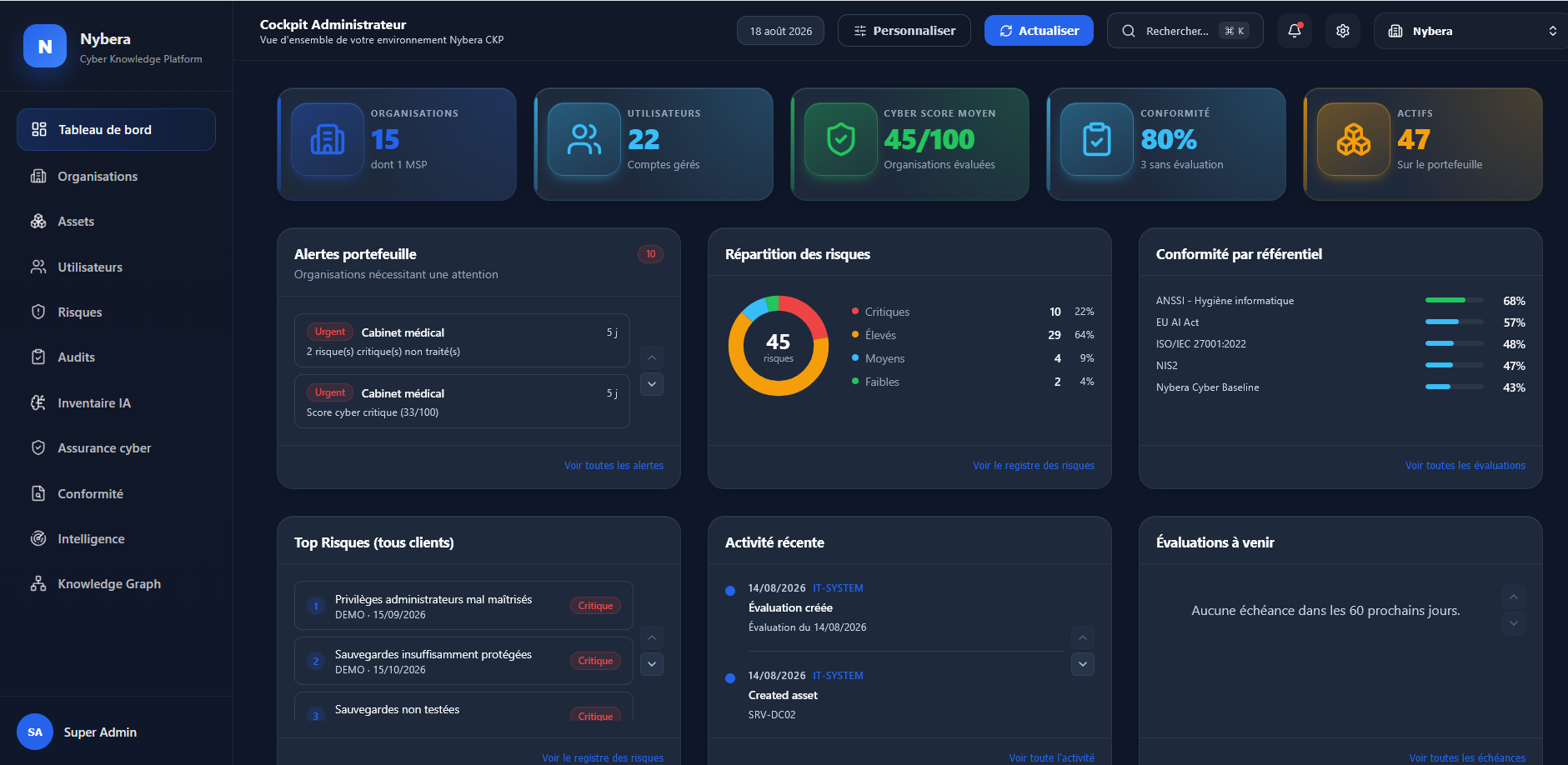Click down chevron in Évaluations à venir
Viewport: 1568px width, 765px height.
[x=1514, y=623]
